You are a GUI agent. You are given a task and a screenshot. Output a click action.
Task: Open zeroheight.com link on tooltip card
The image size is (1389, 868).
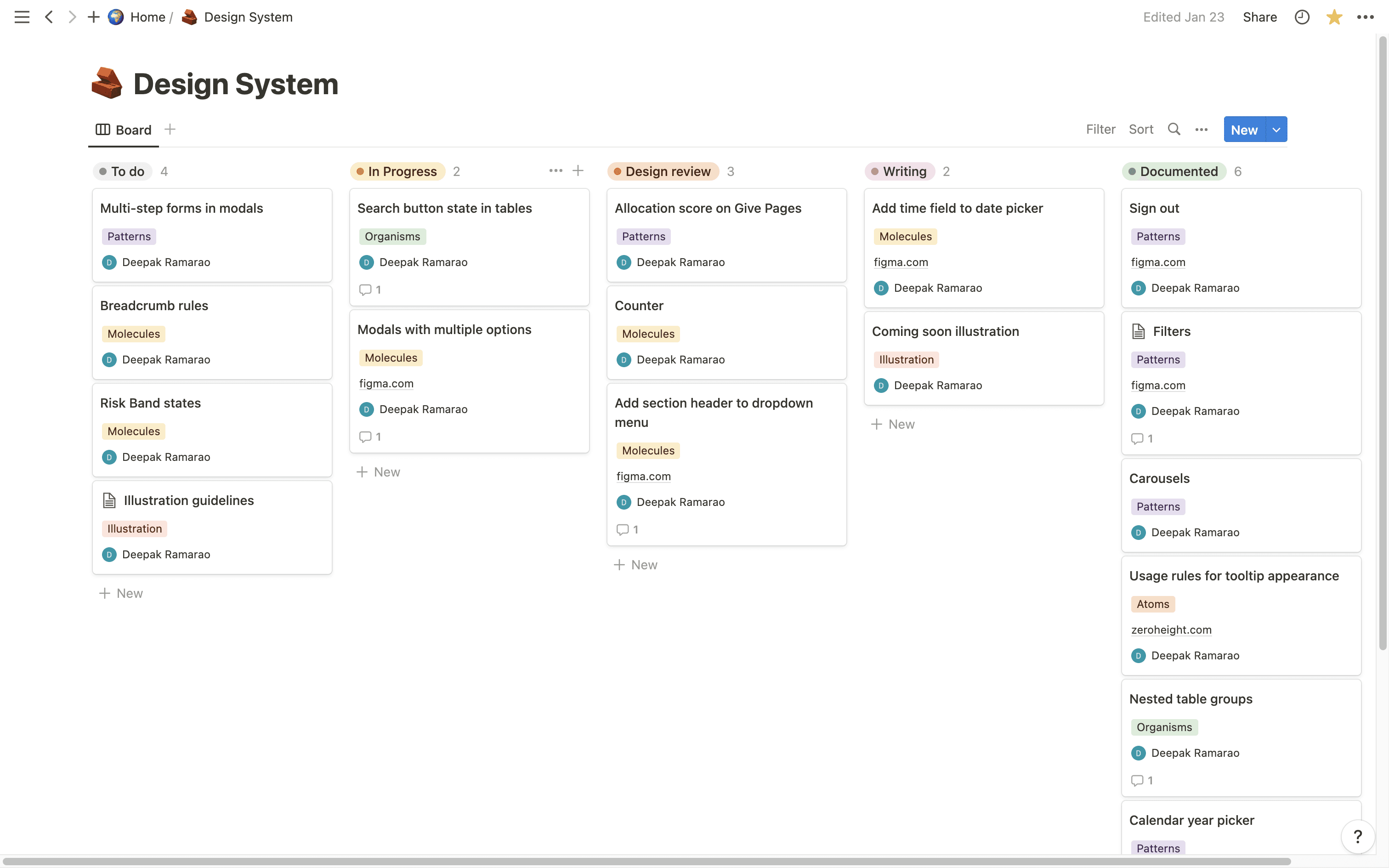click(1171, 630)
